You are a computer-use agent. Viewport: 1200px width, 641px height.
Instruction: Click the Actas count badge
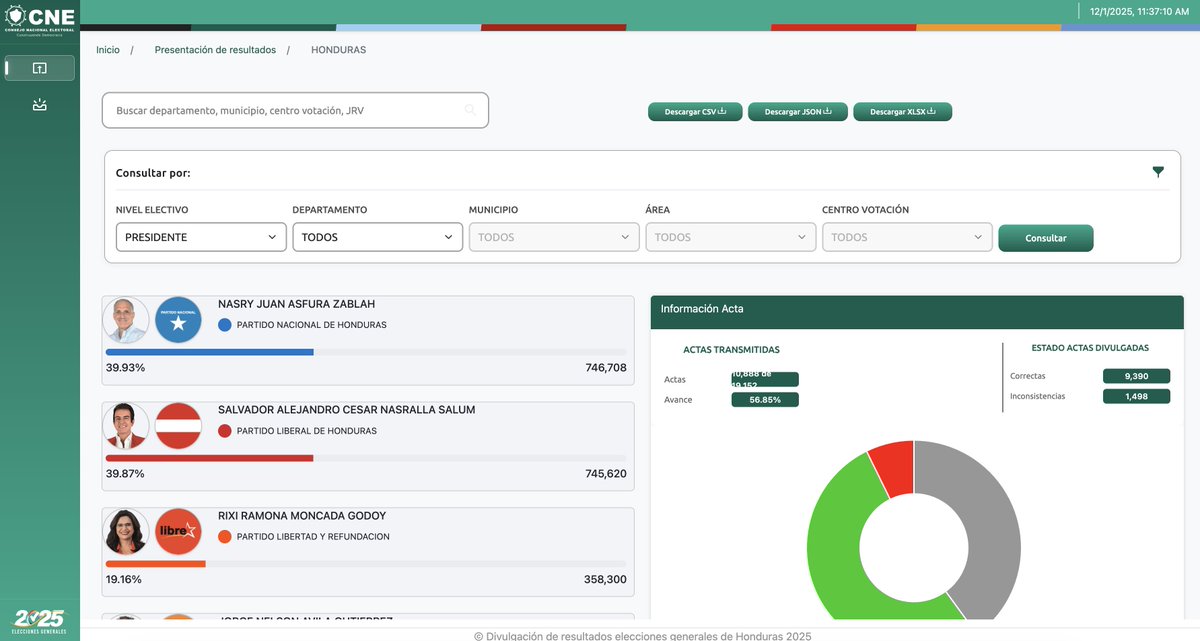point(765,379)
